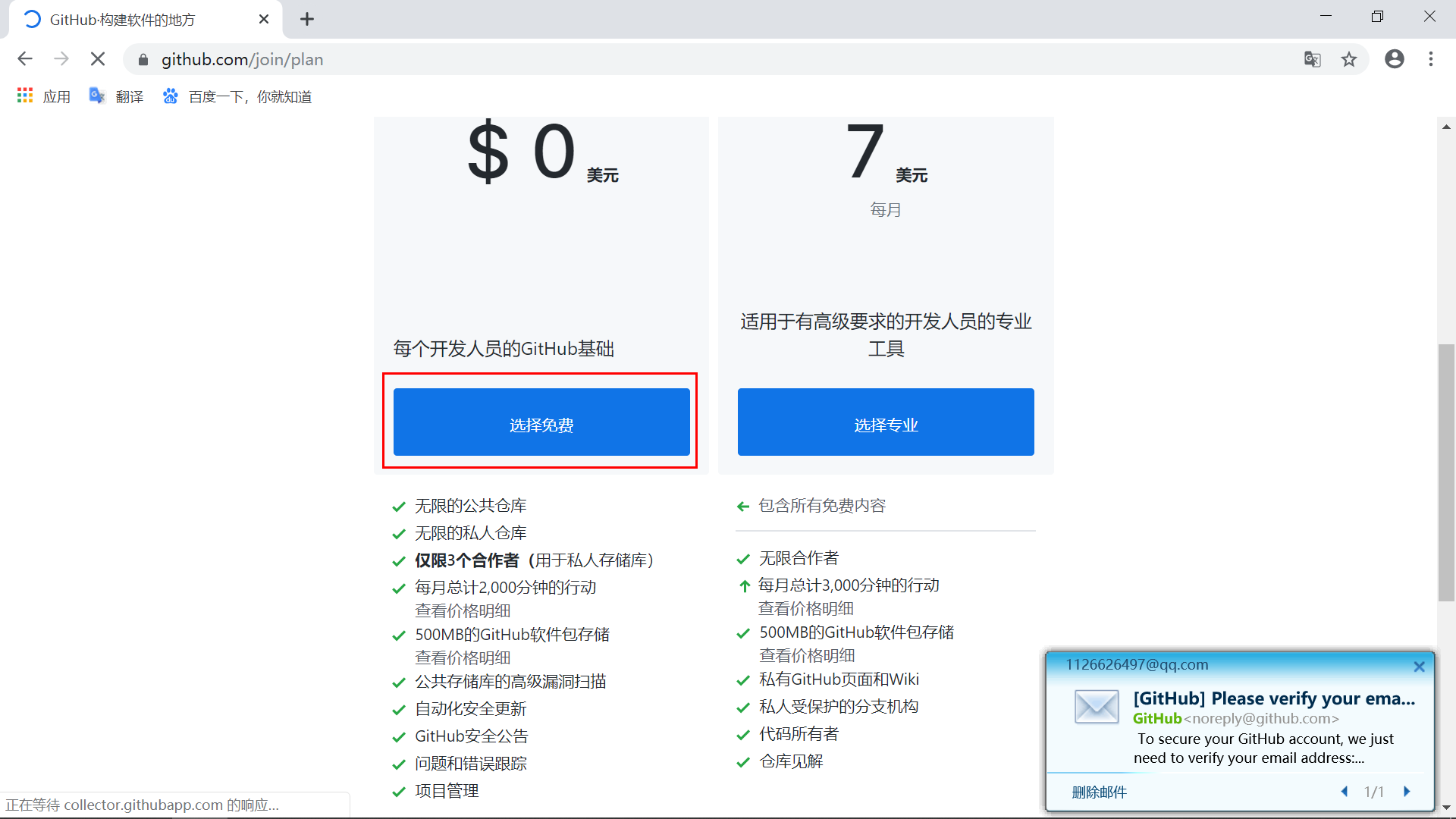Click the browser back arrow
Screen dimensions: 1456x819
coord(25,59)
